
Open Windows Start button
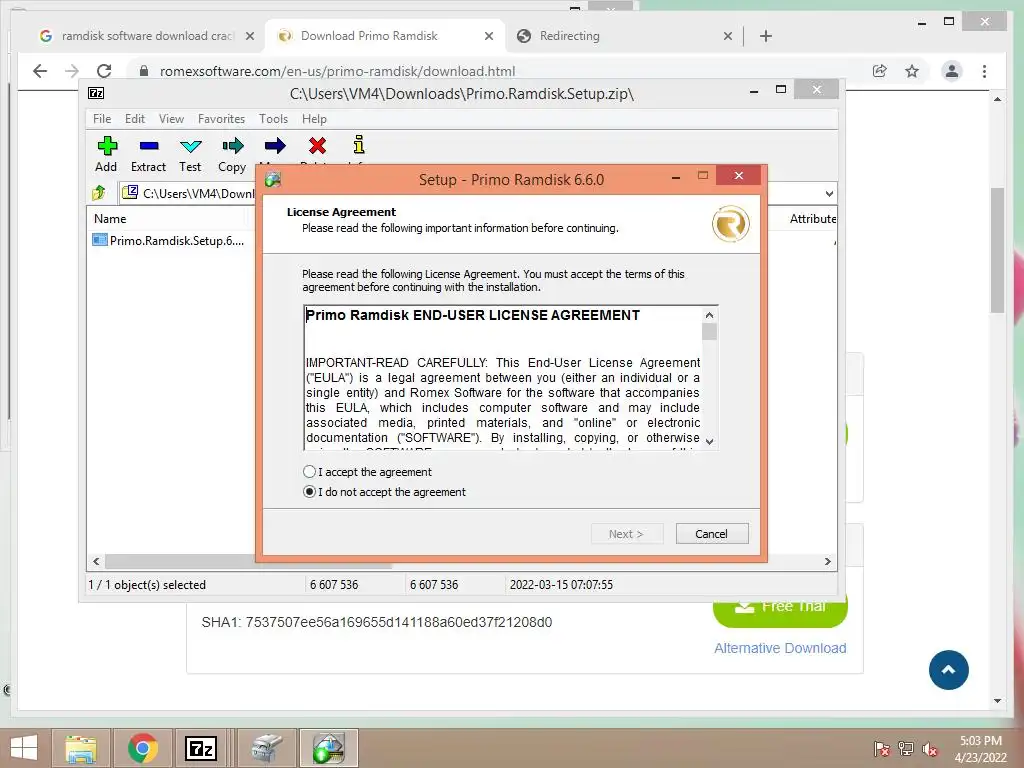coord(24,748)
